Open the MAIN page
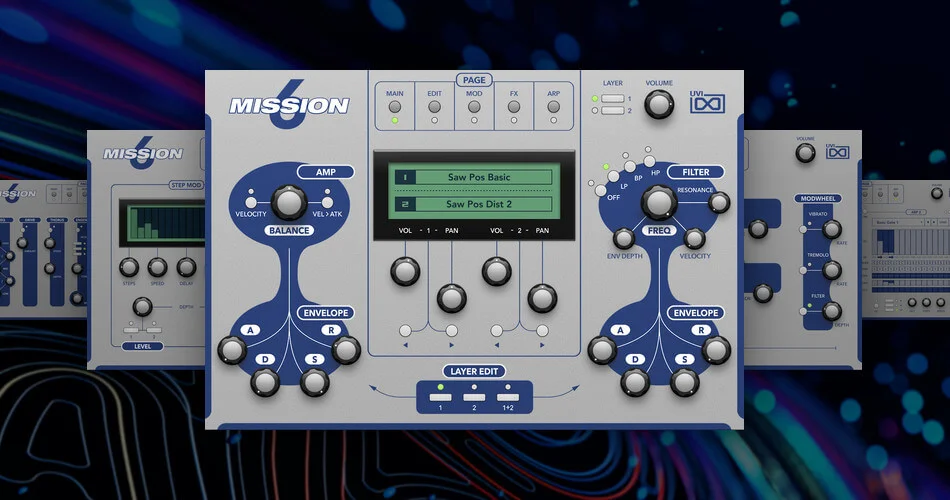Image resolution: width=950 pixels, height=500 pixels. tap(394, 107)
